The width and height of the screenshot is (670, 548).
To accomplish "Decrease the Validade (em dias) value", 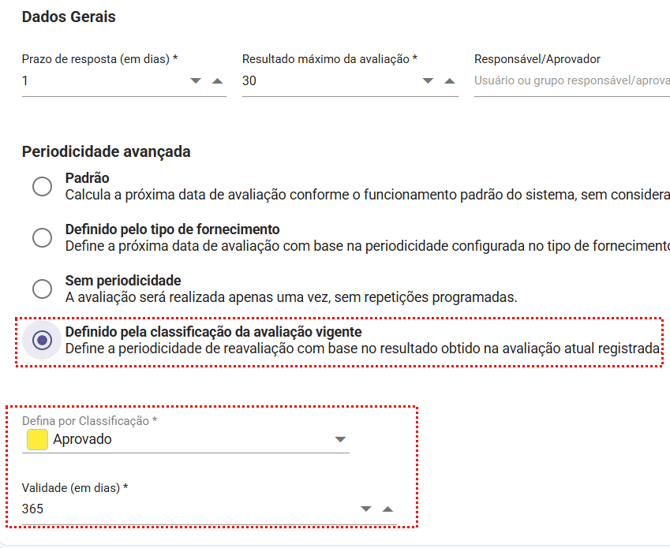I will 366,508.
